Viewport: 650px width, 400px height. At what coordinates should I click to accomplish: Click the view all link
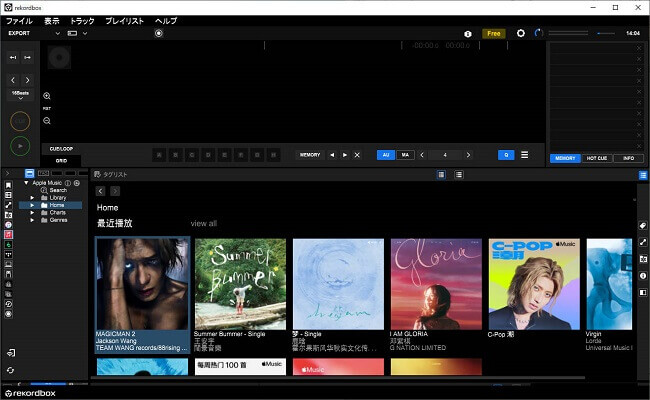(204, 223)
